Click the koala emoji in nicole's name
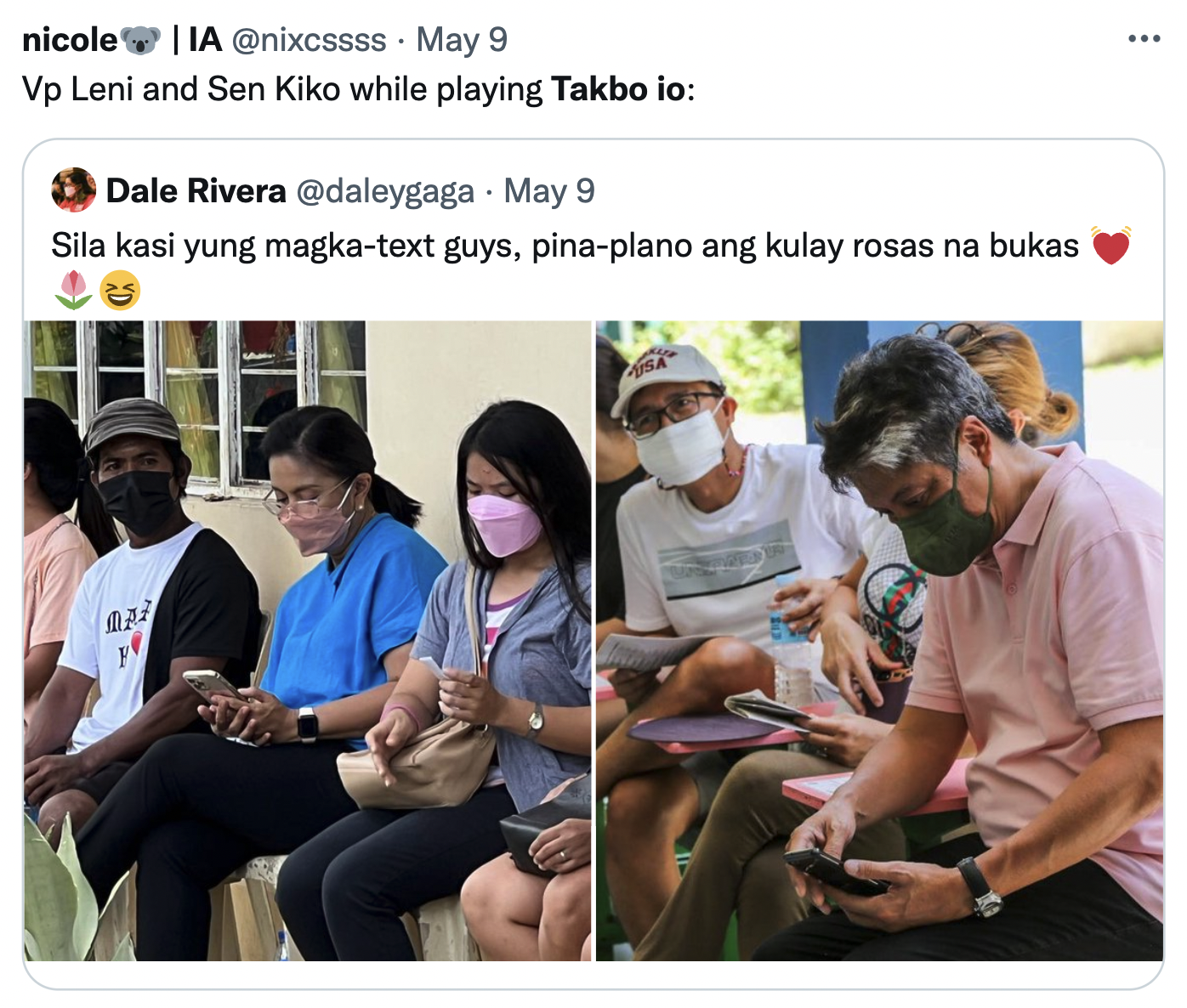 (140, 40)
